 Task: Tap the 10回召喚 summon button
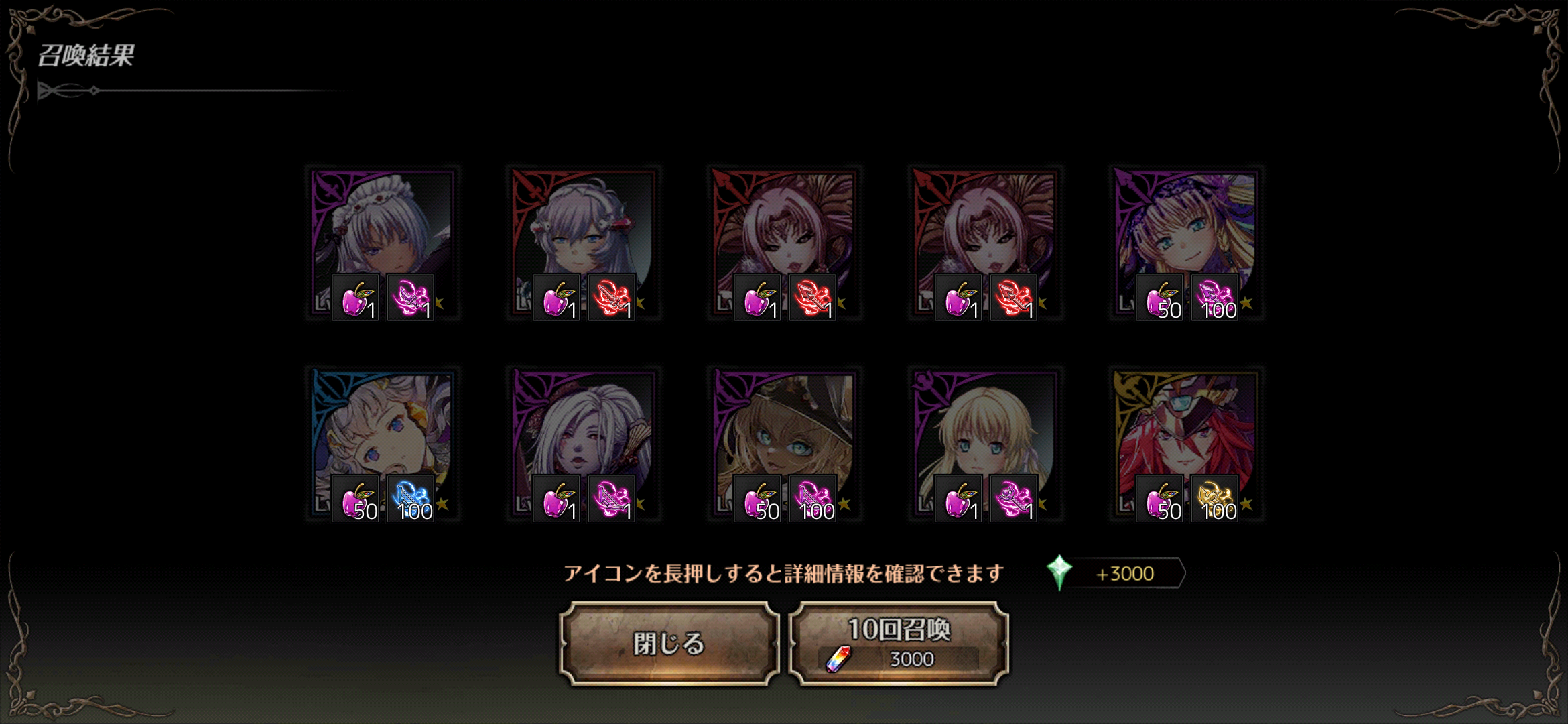pyautogui.click(x=899, y=644)
